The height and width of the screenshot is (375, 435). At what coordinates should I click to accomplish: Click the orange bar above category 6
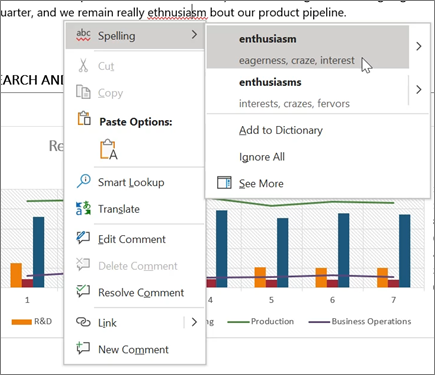coord(321,278)
